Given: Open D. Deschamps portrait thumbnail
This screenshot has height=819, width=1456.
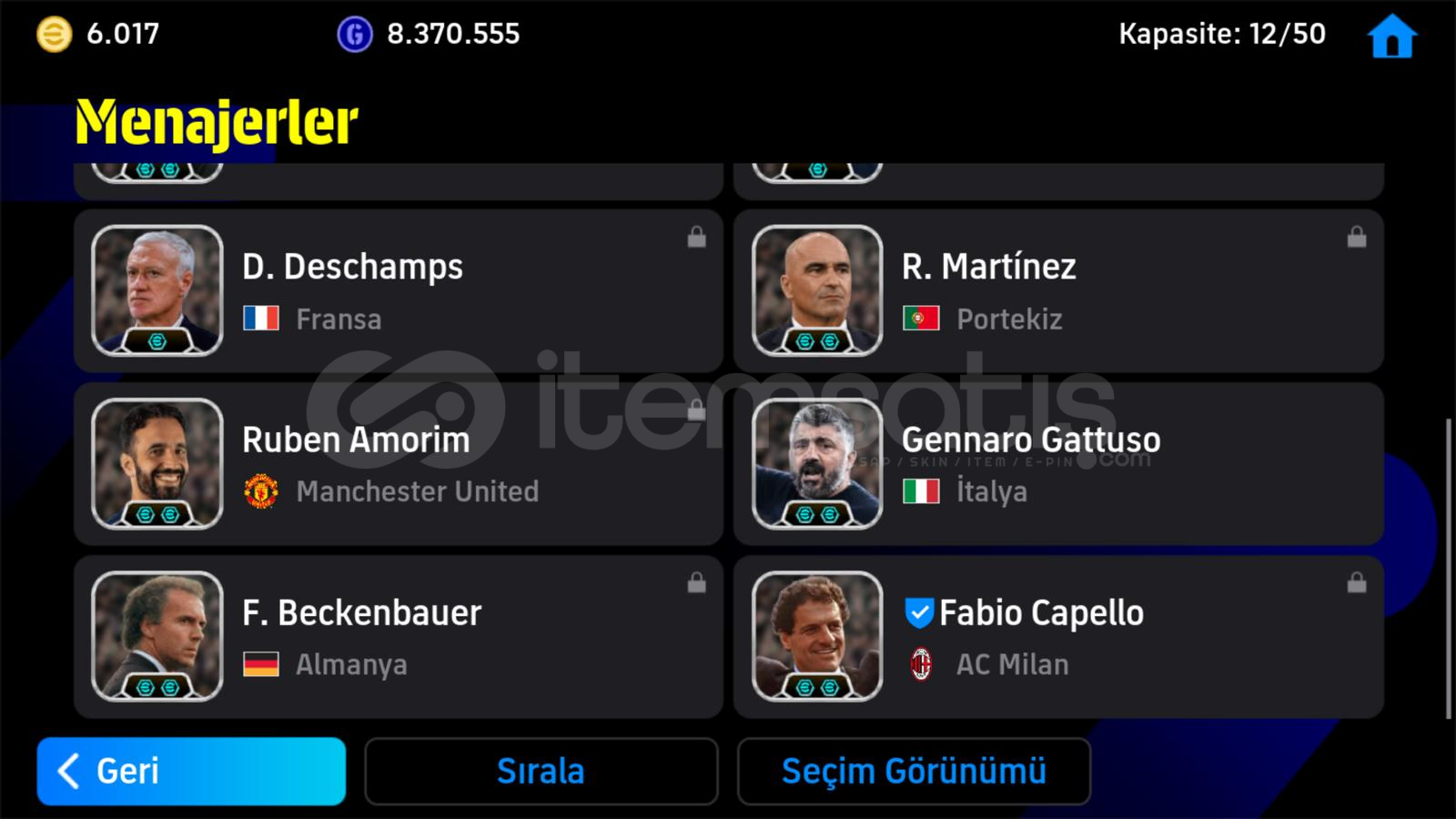Looking at the screenshot, I should coord(157,290).
